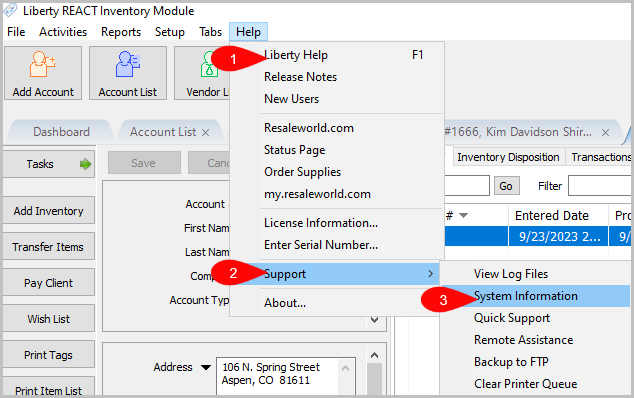Open the Account List toolbar icon
Screen dimensions: 634x398
click(128, 73)
